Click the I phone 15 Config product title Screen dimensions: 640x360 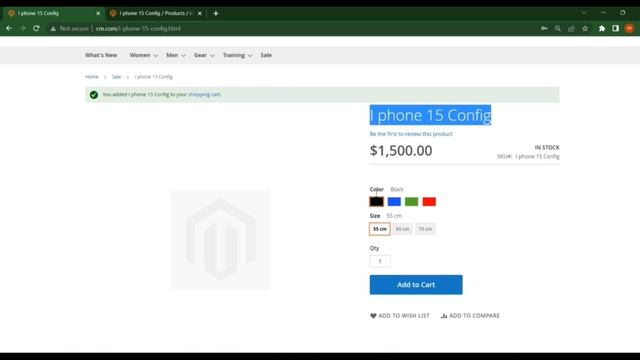[x=430, y=115]
